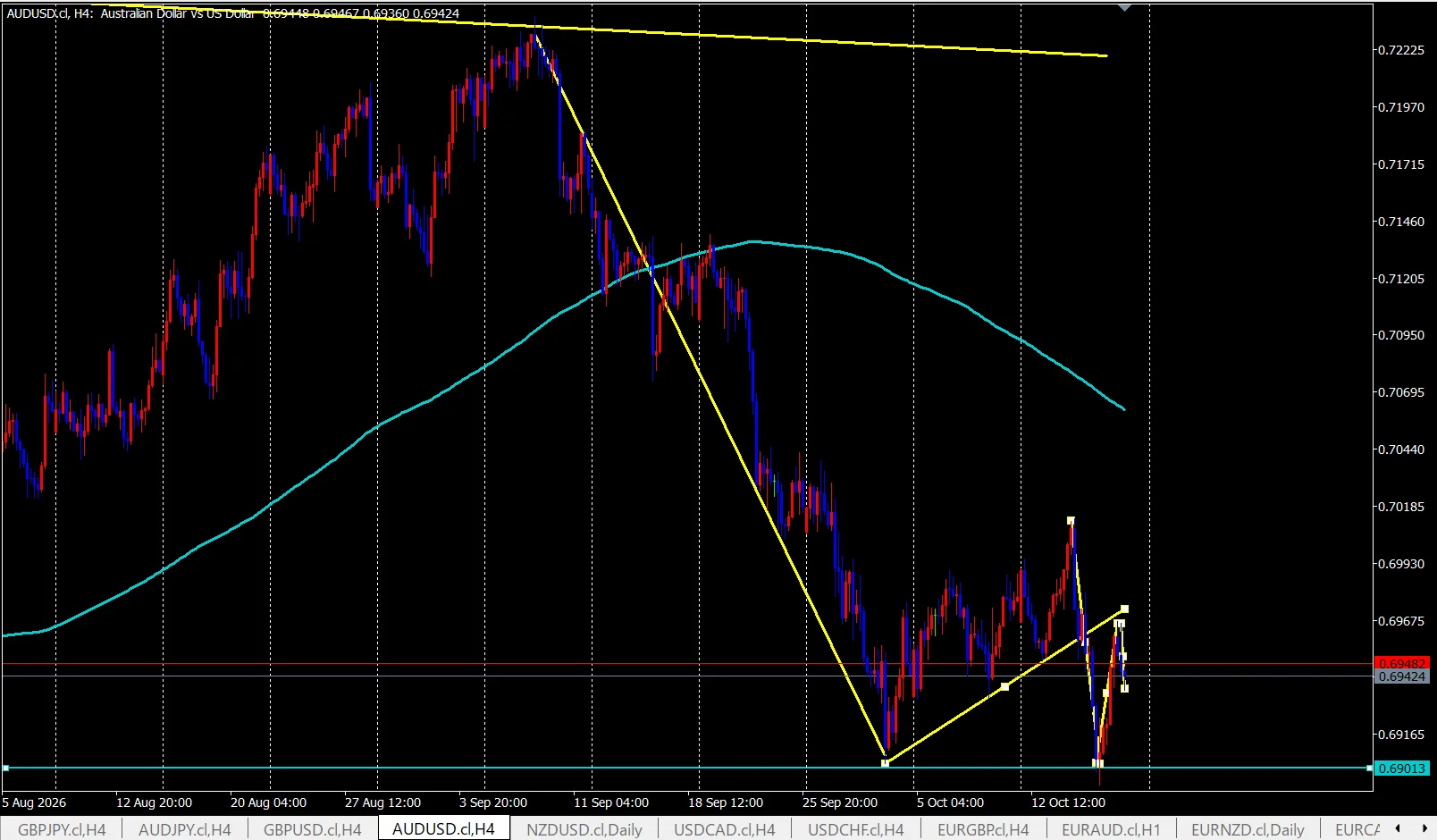The image size is (1437, 840).
Task: Click the 12 Oct 12:00 time label
Action: 1068,802
